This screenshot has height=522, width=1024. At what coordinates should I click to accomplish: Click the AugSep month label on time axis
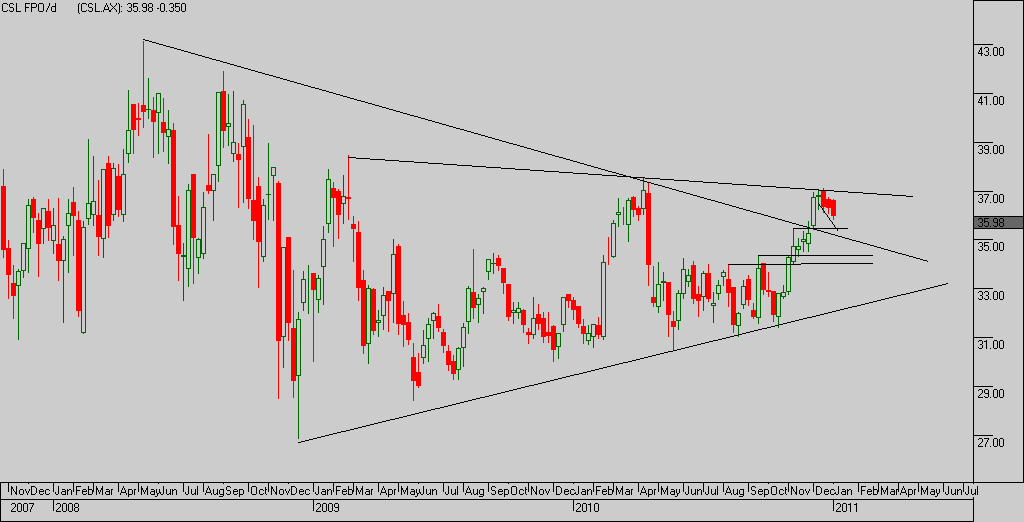click(225, 491)
